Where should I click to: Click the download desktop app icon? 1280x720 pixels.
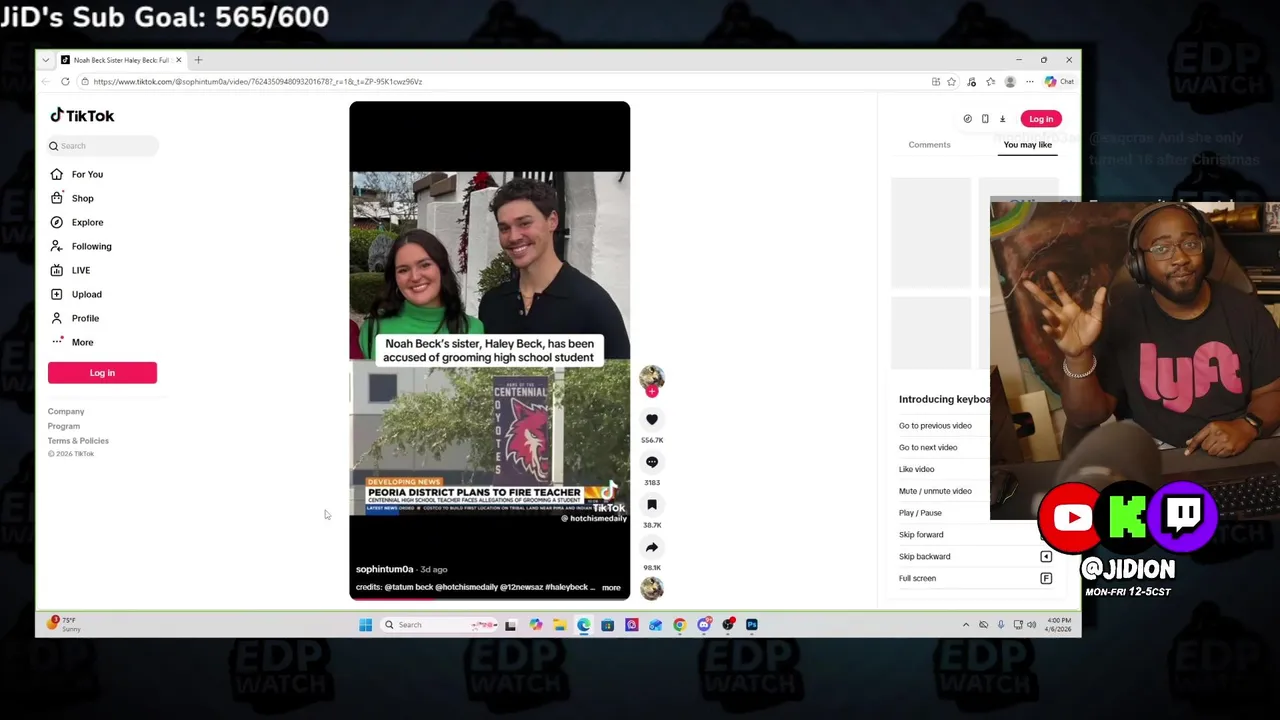[x=1003, y=119]
